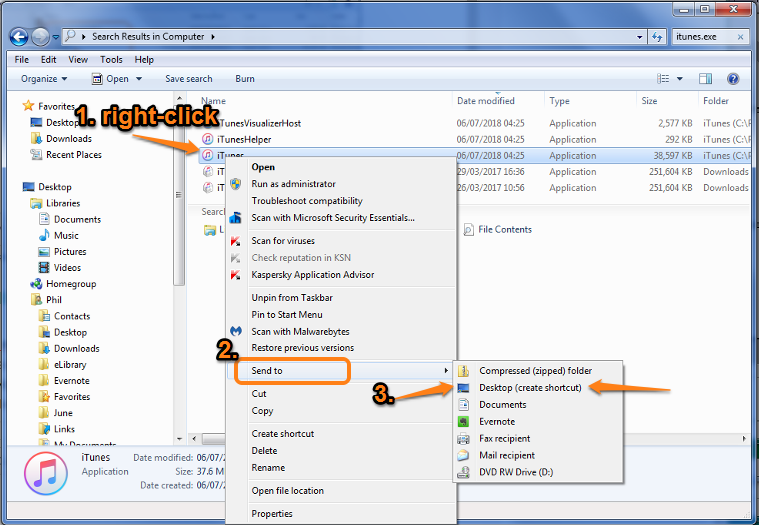Click the Mail recipient icon

tap(463, 456)
